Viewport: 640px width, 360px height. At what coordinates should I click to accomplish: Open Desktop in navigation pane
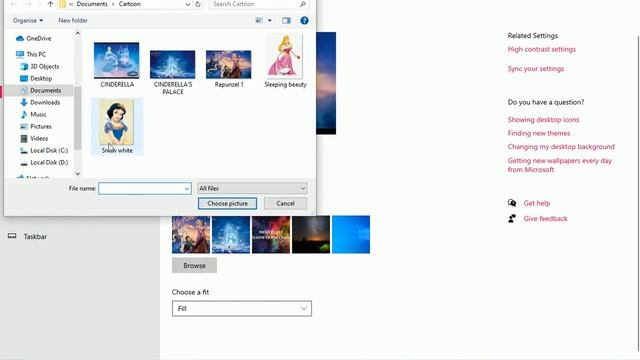36,78
